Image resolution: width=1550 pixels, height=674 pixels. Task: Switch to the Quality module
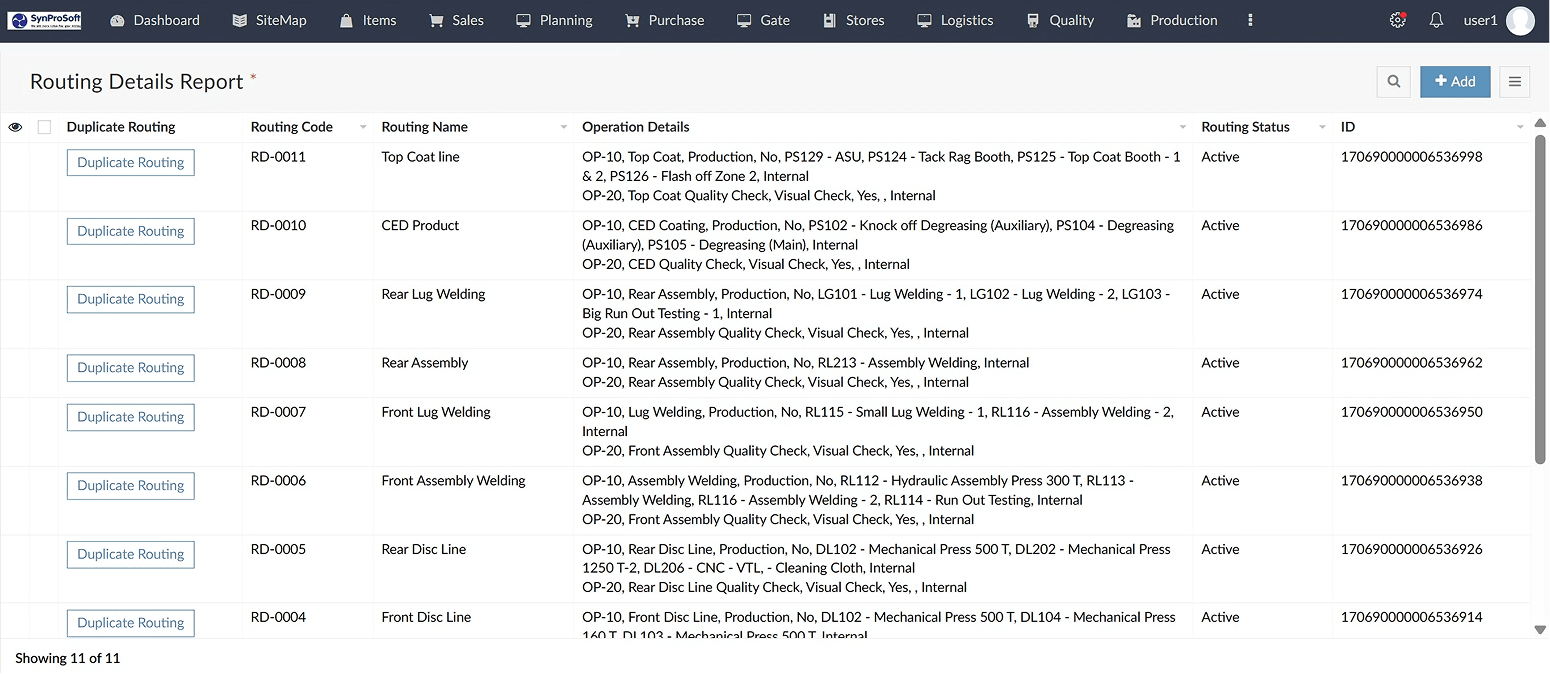coord(1060,19)
